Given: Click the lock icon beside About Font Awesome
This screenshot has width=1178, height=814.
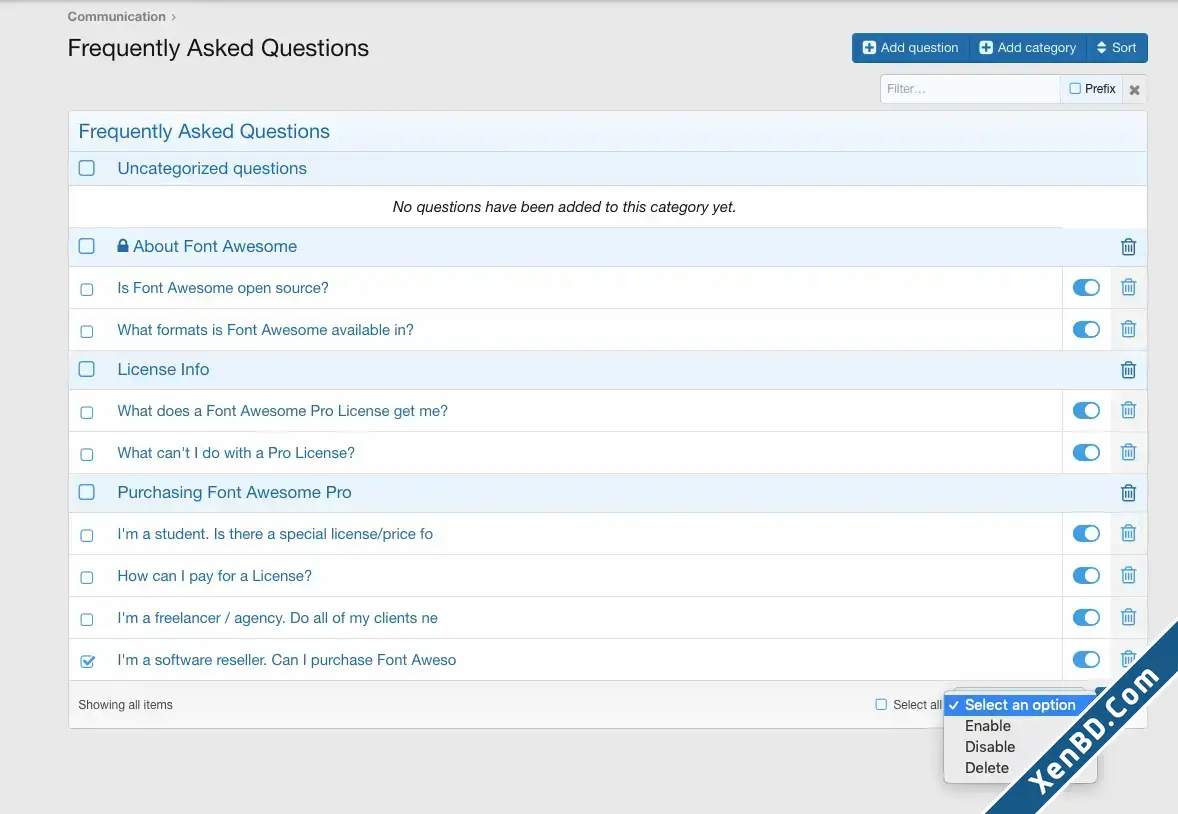Looking at the screenshot, I should [123, 246].
